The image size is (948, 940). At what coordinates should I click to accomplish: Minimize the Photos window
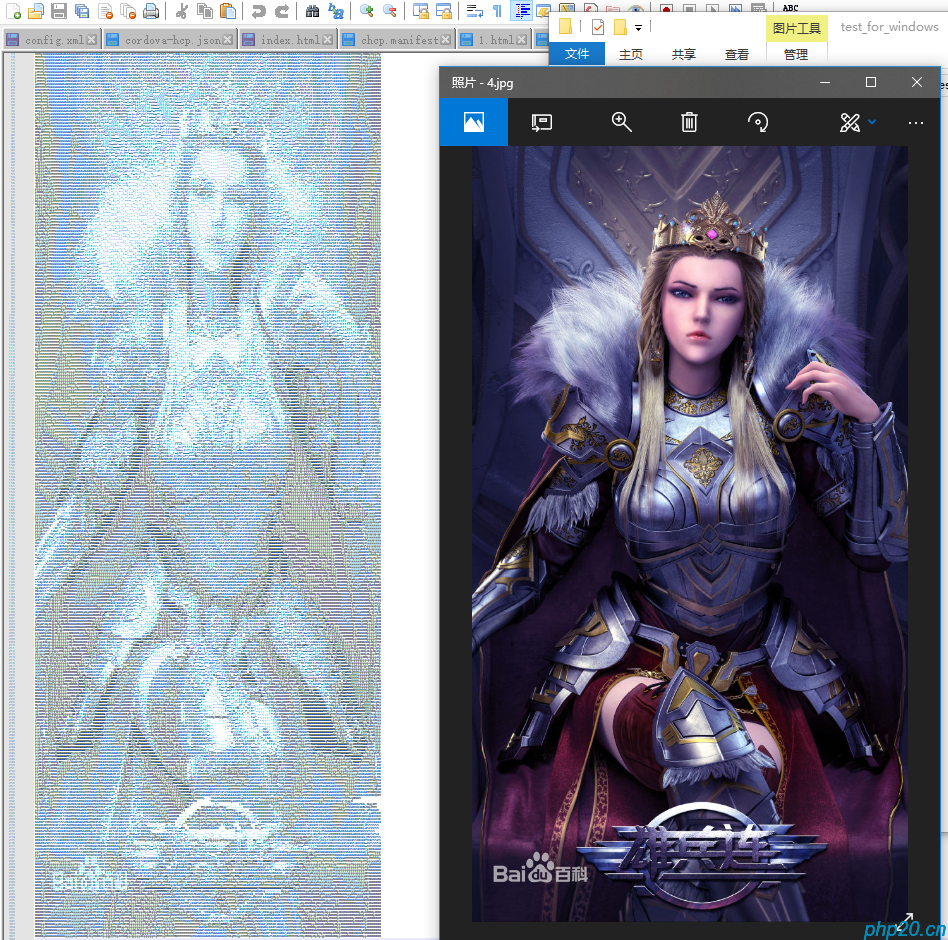tap(825, 82)
